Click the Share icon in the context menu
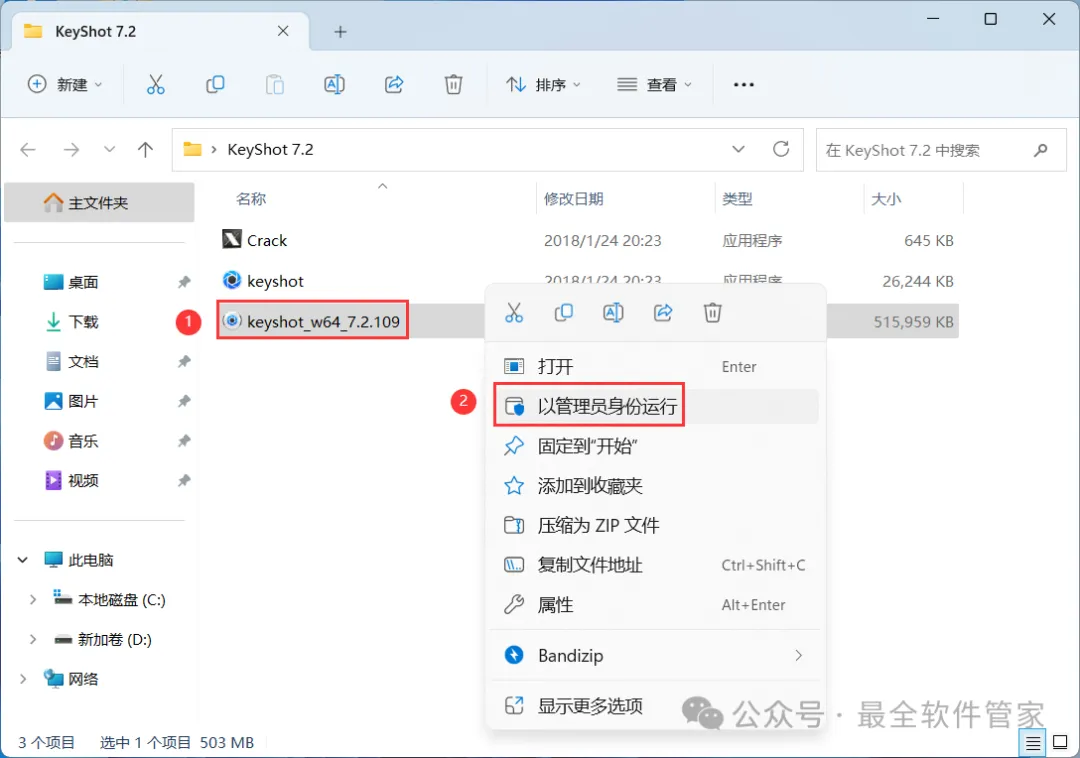 click(x=663, y=313)
